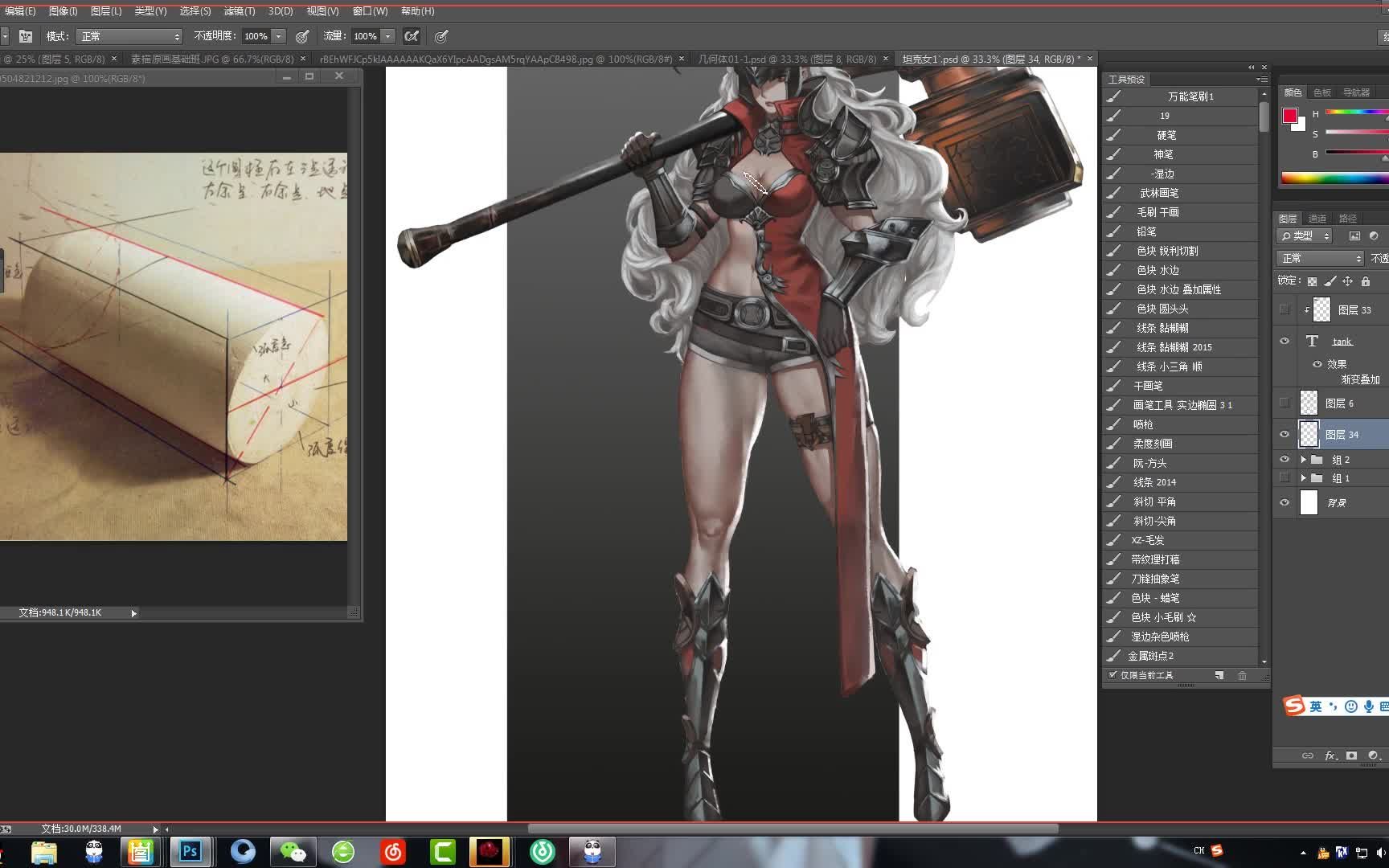Lock transparent pixels icon

tap(1312, 281)
